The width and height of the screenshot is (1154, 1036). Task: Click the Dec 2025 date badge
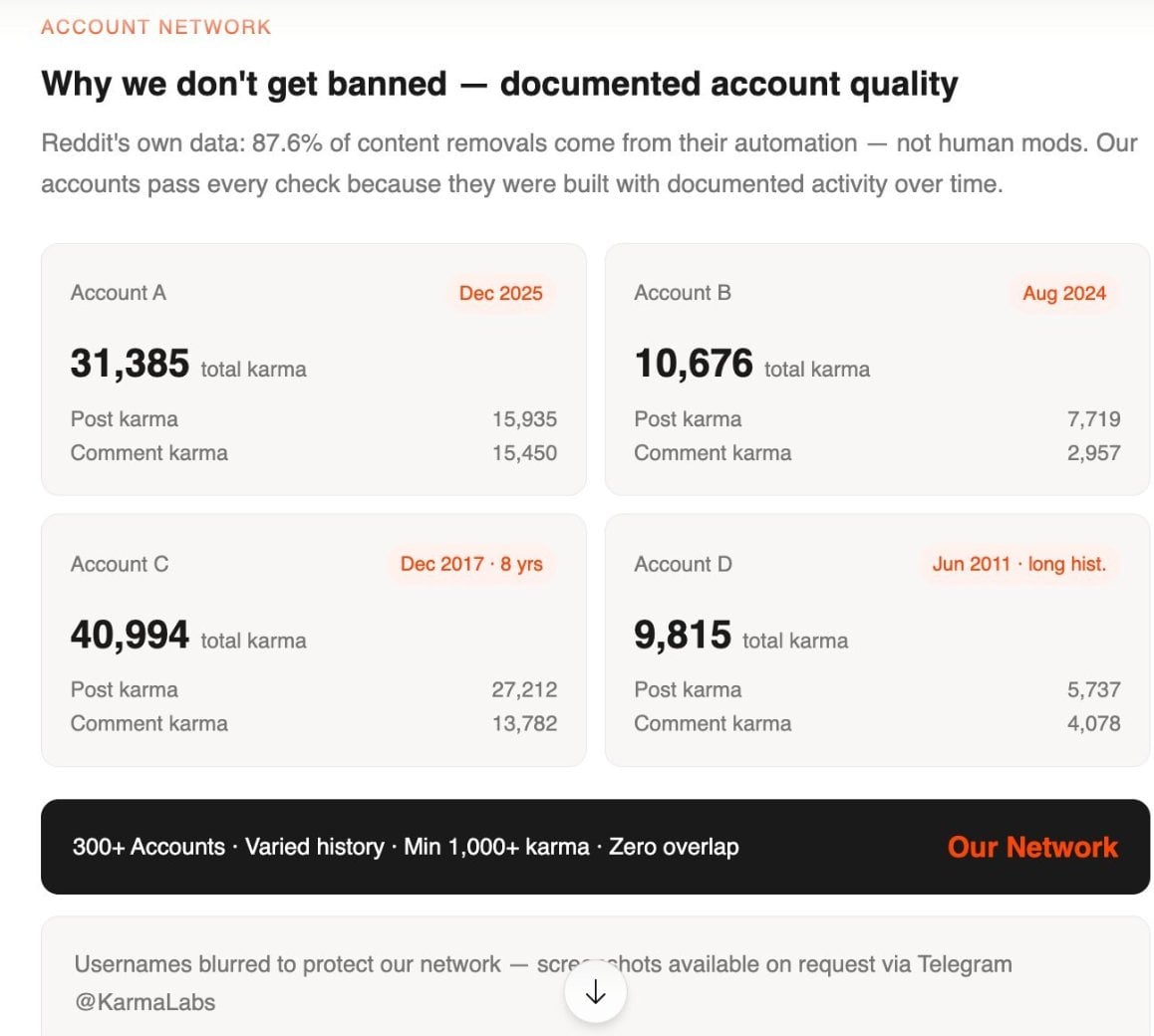(500, 293)
